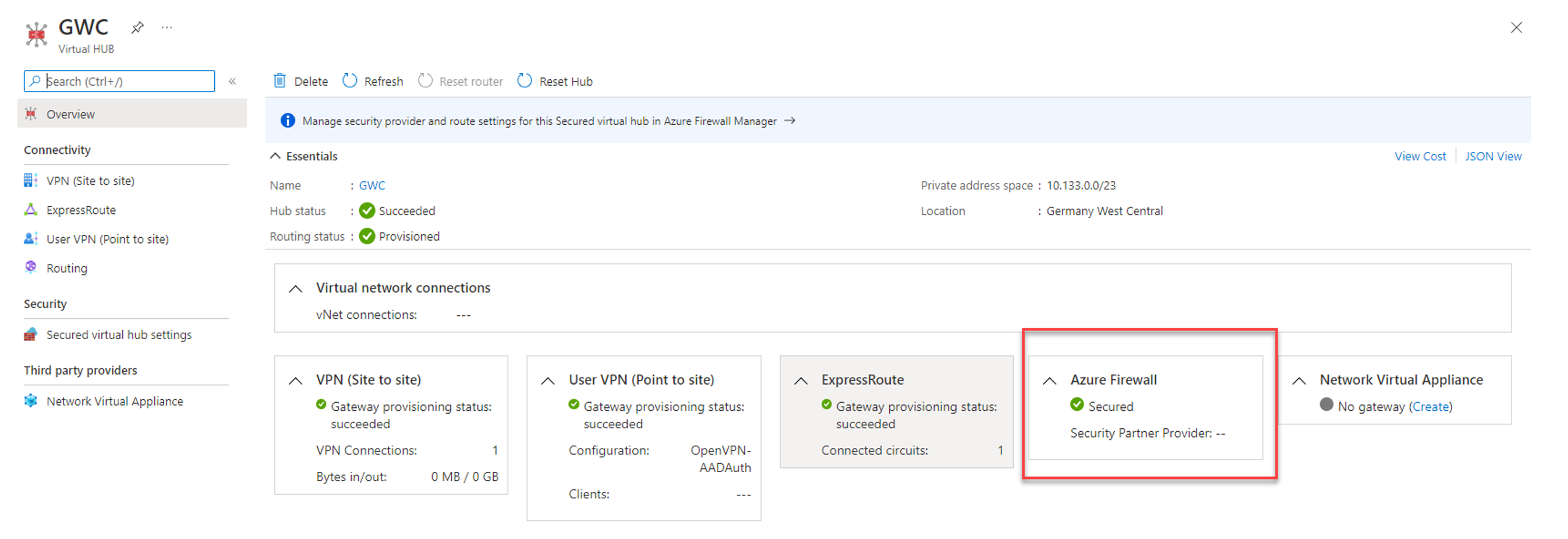Open Routing in Connectivity menu
The image size is (1568, 539).
tap(67, 269)
